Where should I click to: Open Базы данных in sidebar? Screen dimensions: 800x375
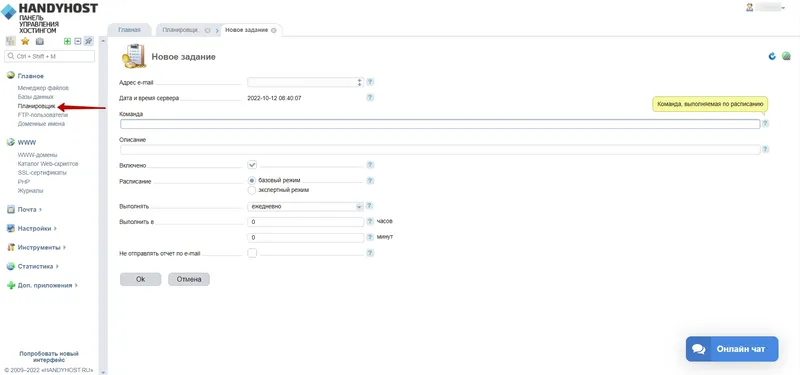click(x=36, y=97)
